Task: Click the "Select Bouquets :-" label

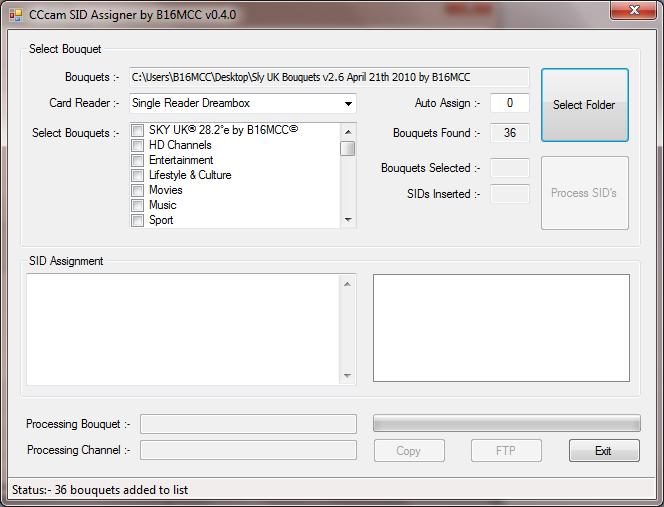Action: coord(76,133)
